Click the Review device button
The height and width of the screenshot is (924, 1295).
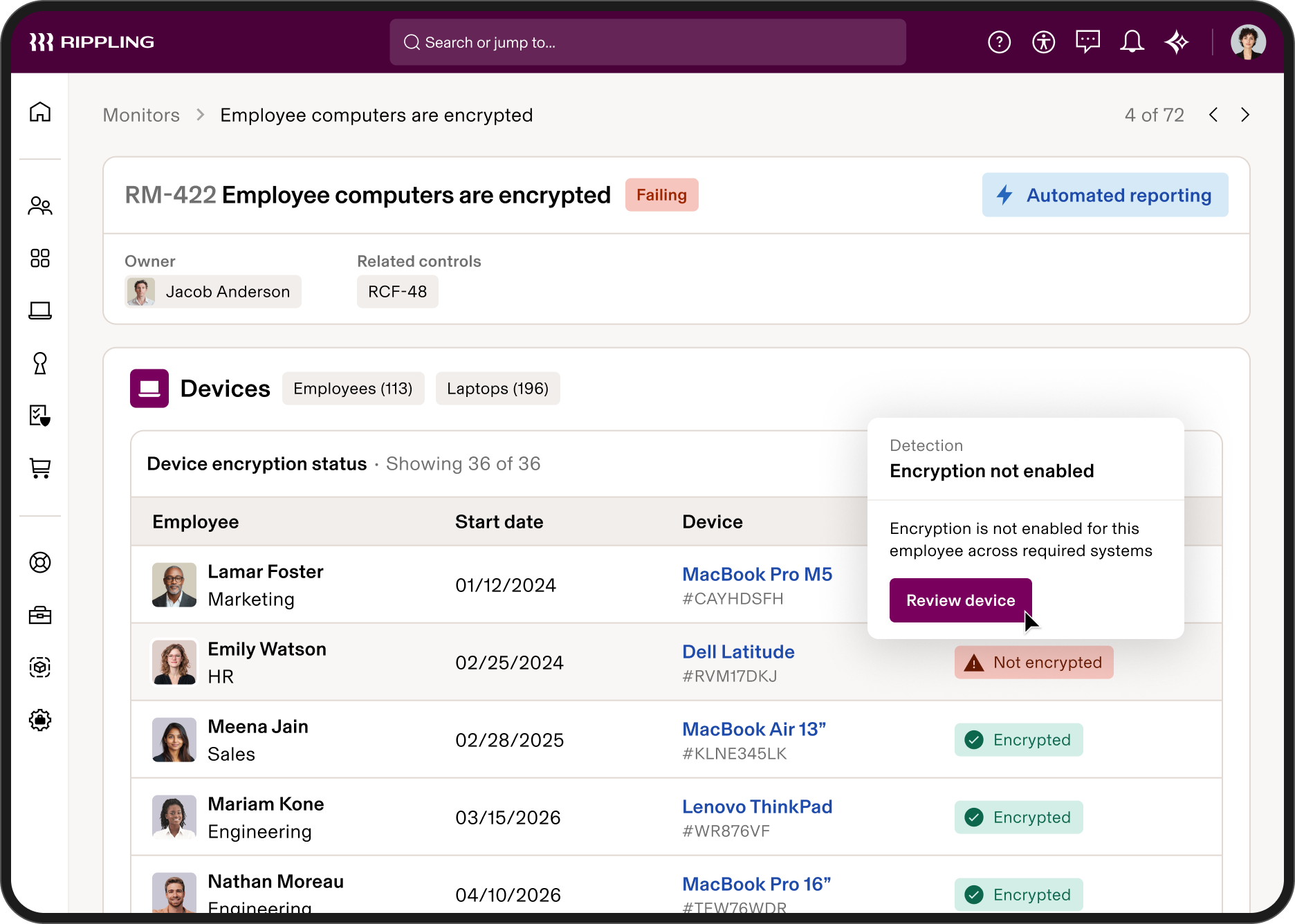(x=960, y=600)
